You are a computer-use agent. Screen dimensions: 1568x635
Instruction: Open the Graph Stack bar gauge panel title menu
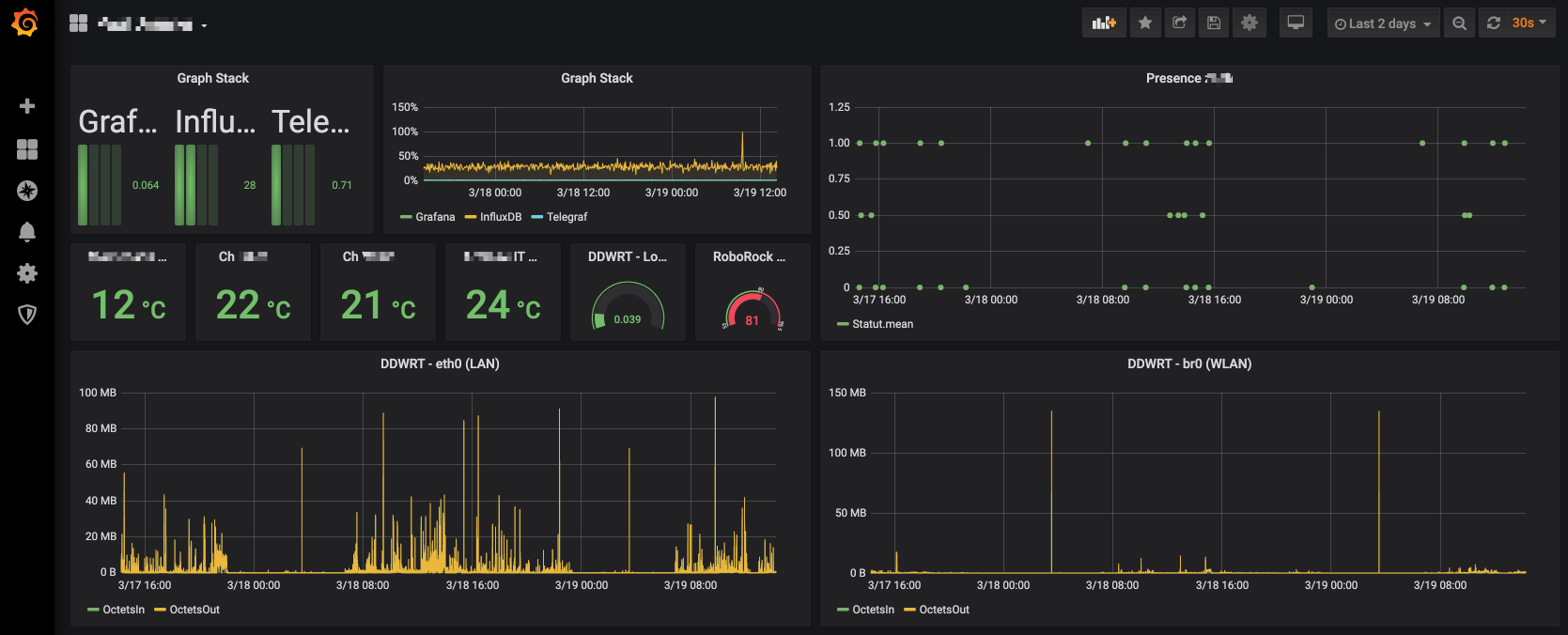coord(213,78)
